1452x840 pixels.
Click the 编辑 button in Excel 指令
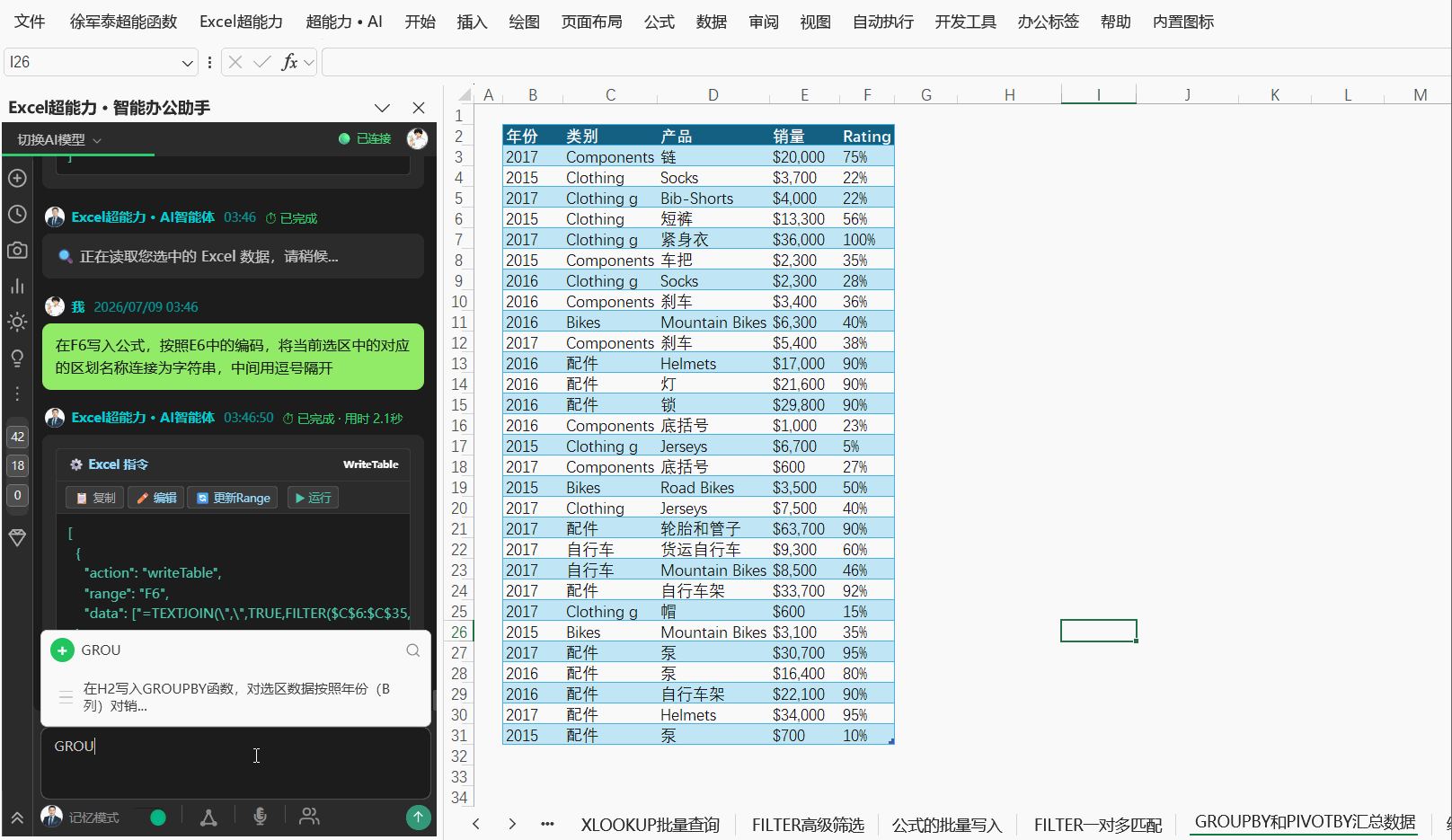[x=155, y=498]
